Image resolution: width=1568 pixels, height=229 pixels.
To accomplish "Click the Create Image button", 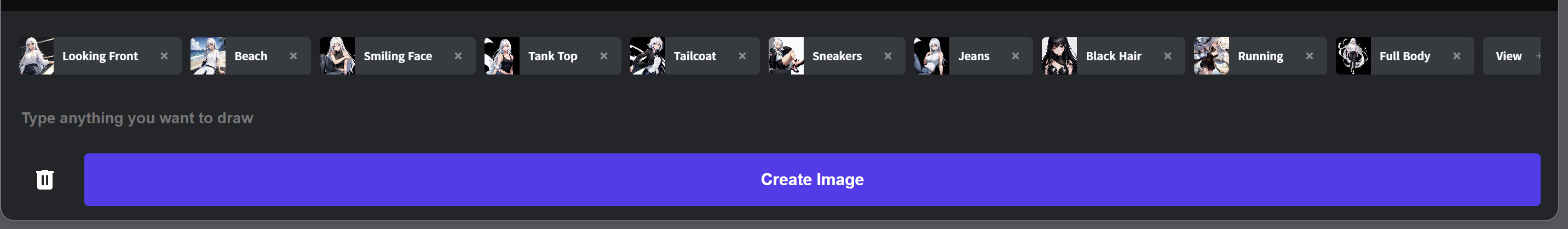I will point(812,180).
